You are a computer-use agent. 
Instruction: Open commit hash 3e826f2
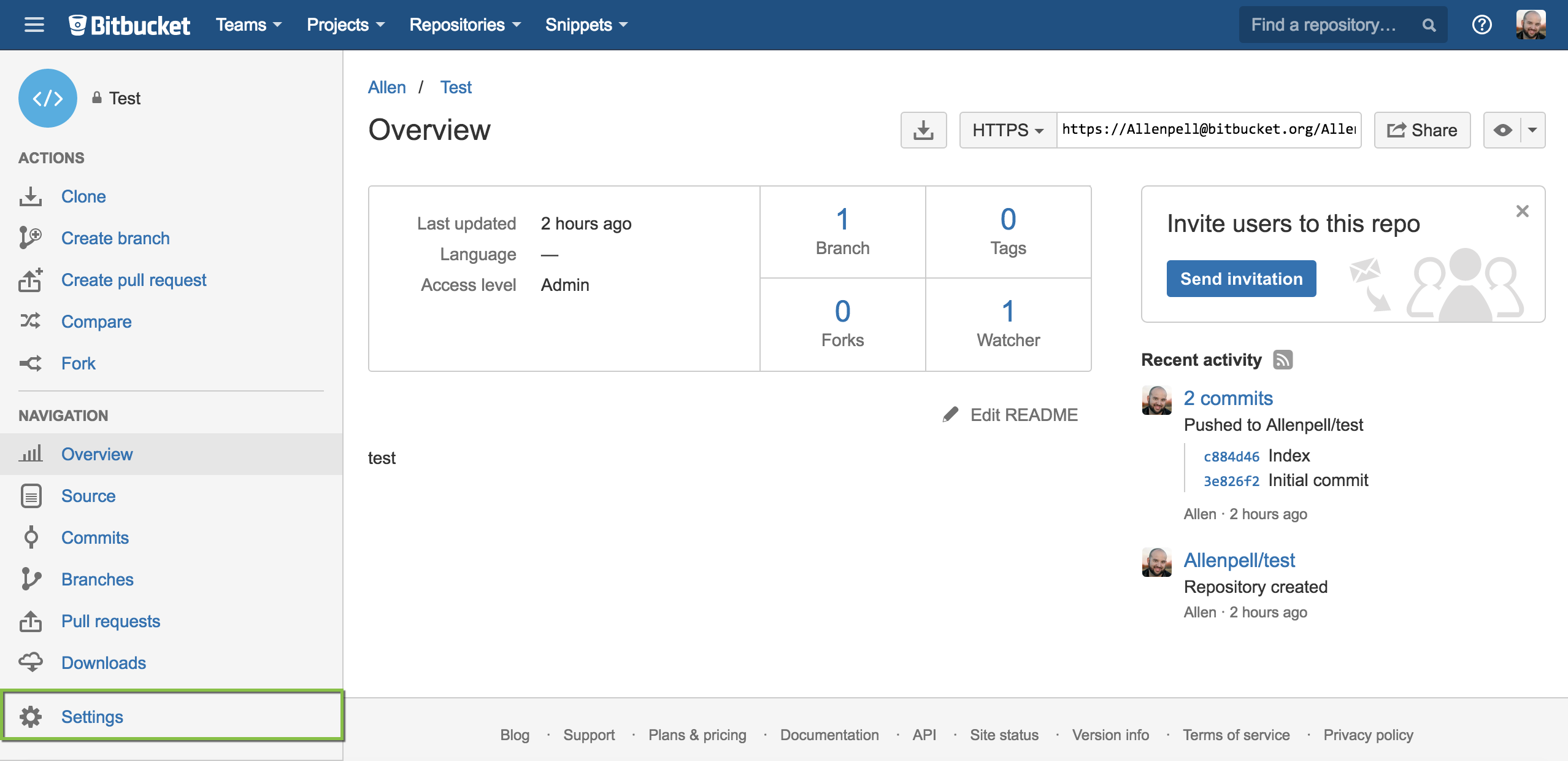(x=1231, y=481)
